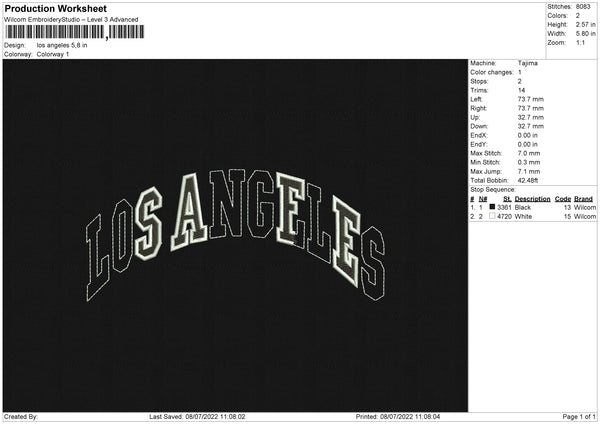Viewport: 600px width, 424px height.
Task: Click the 'Production Worksheet' title
Action: pos(55,8)
